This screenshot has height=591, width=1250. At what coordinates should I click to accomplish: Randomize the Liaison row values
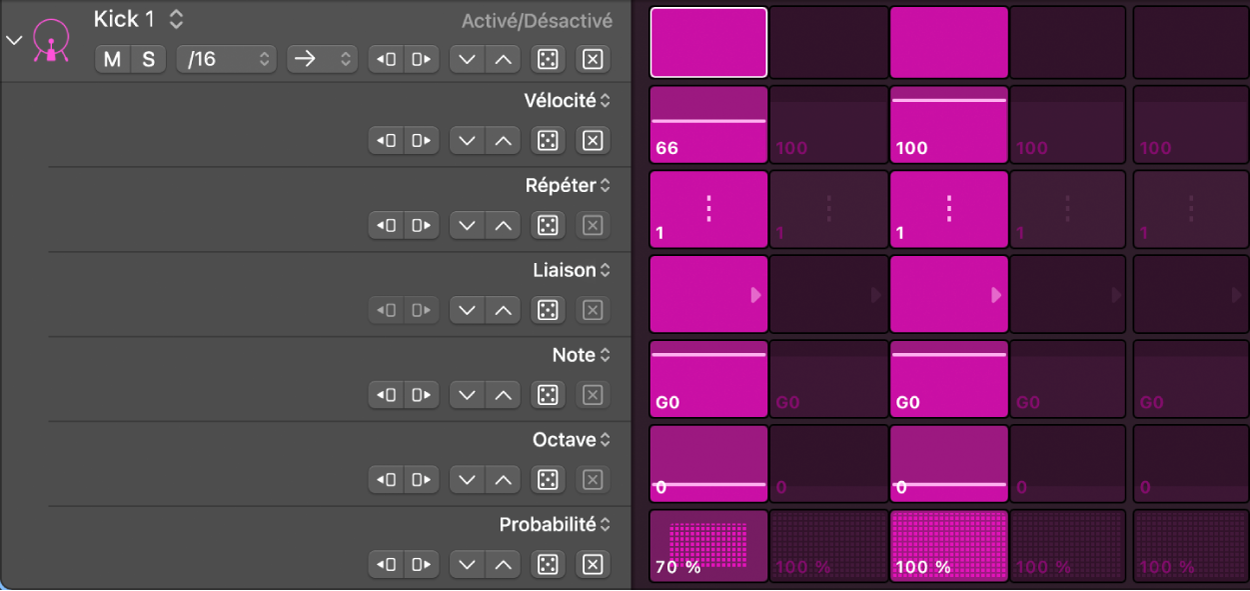(547, 311)
